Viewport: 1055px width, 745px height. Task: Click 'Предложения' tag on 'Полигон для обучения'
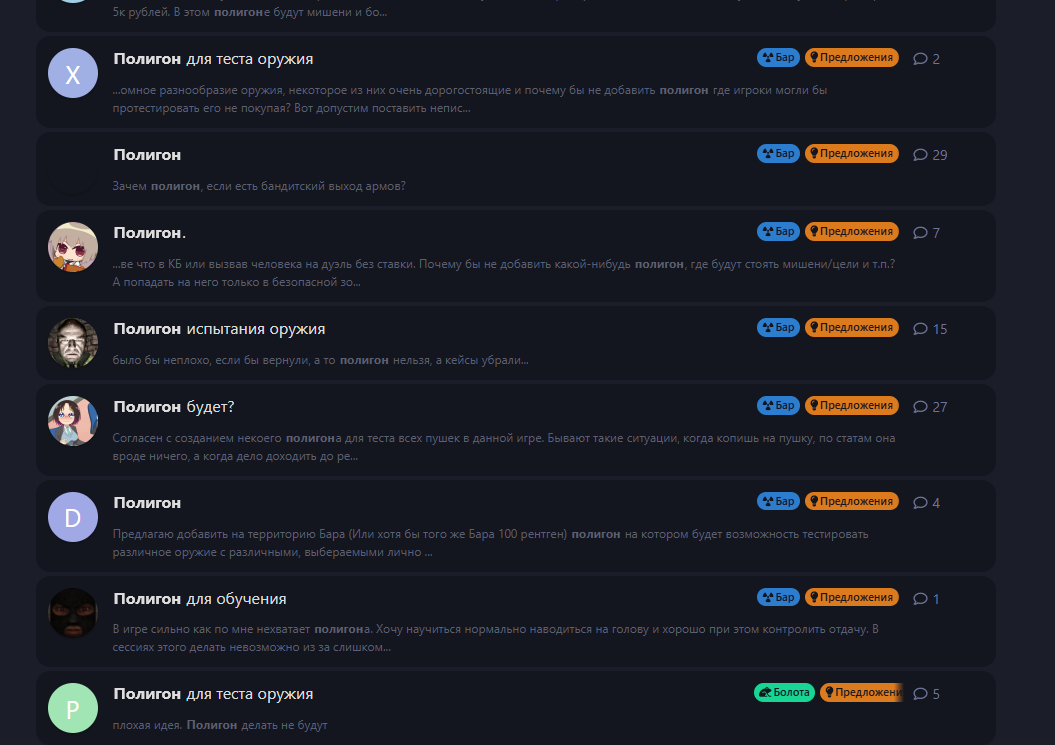point(852,597)
